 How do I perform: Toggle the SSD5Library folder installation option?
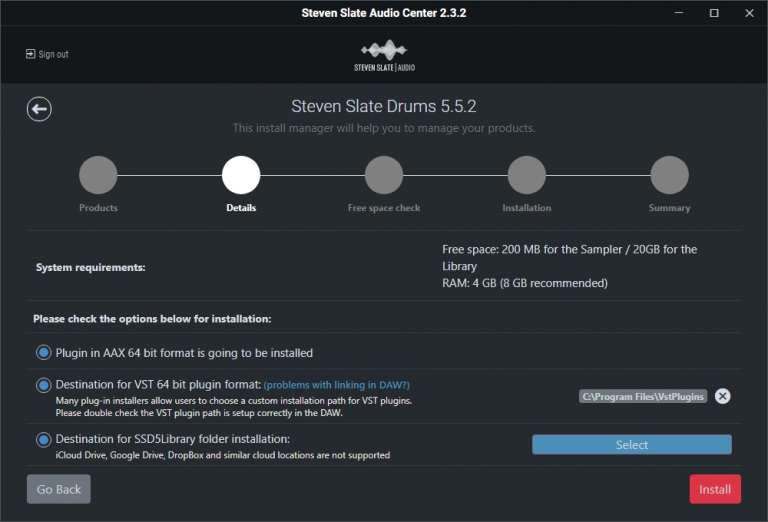43,439
